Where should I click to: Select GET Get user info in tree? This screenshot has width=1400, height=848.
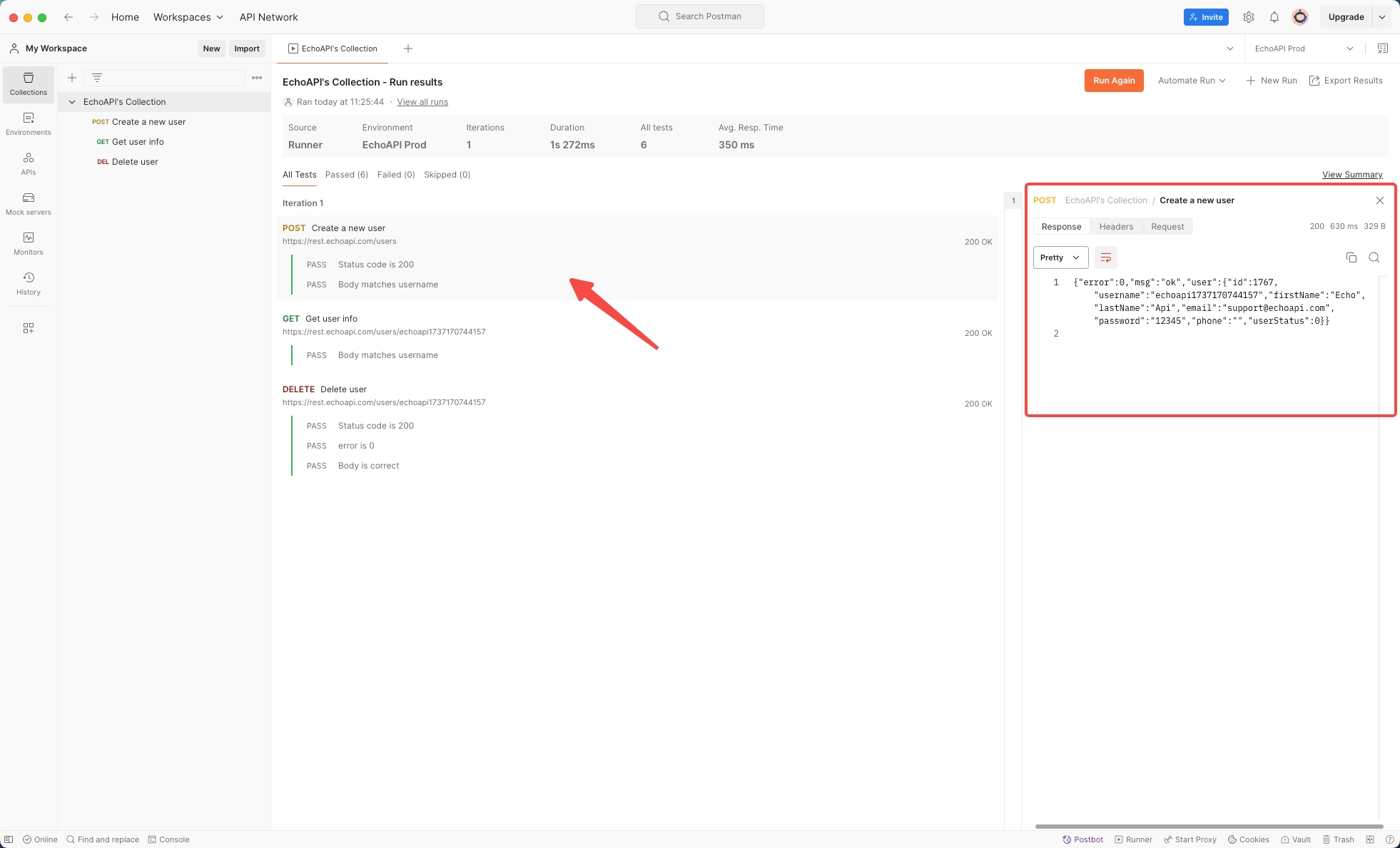(x=164, y=142)
